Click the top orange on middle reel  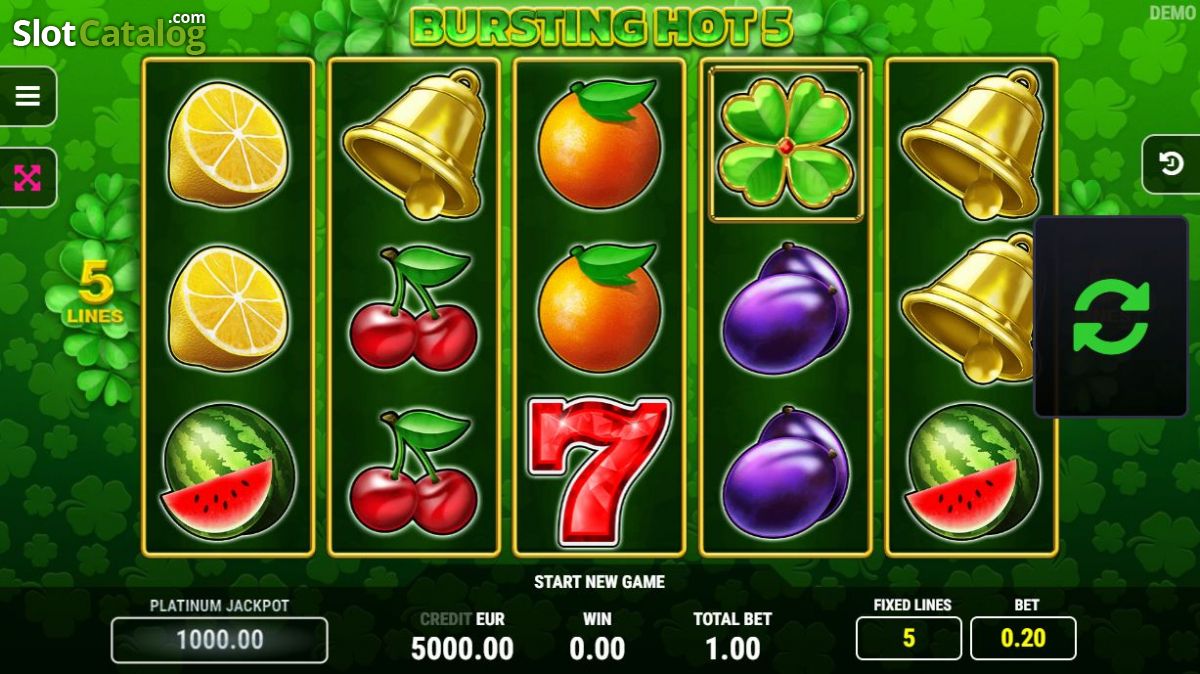pos(599,142)
